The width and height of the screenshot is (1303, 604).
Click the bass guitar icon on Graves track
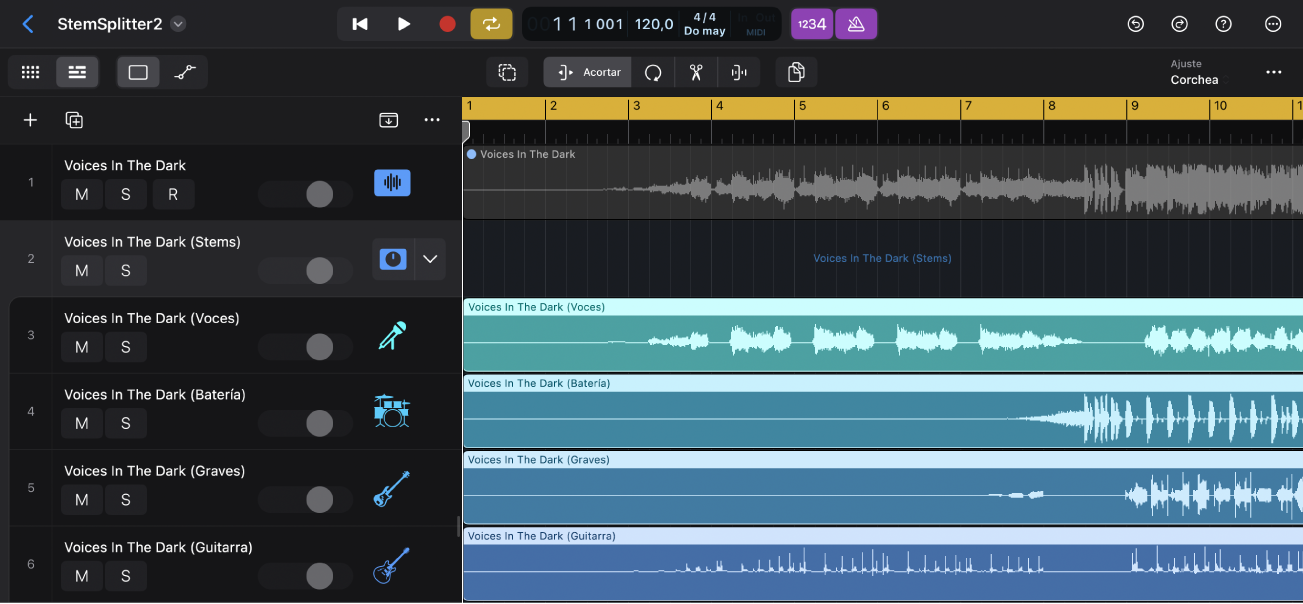[392, 487]
